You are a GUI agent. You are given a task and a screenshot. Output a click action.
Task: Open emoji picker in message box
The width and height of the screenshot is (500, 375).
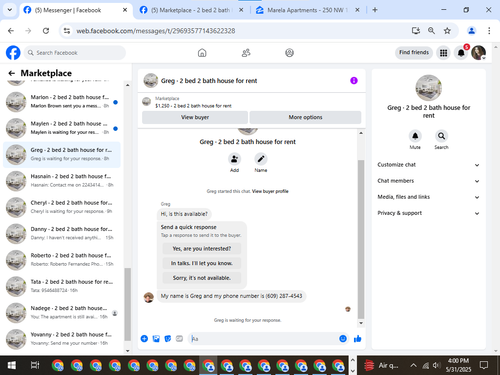point(343,339)
